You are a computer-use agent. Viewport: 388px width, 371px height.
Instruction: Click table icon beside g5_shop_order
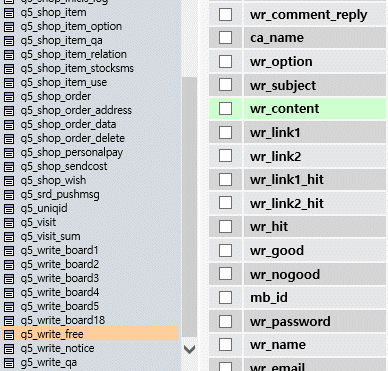(9, 97)
